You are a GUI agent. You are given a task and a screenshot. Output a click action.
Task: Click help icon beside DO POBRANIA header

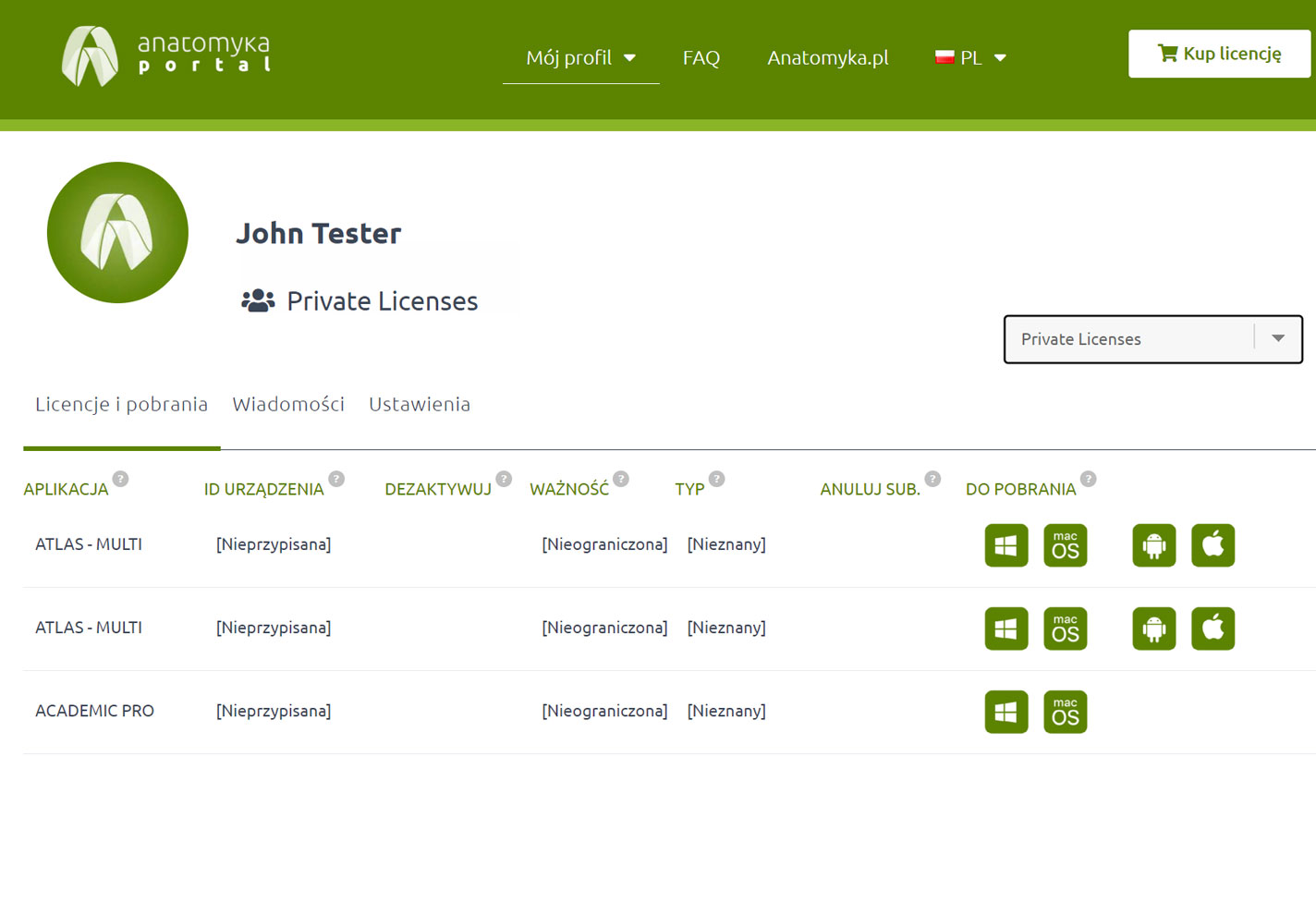pyautogui.click(x=1088, y=479)
